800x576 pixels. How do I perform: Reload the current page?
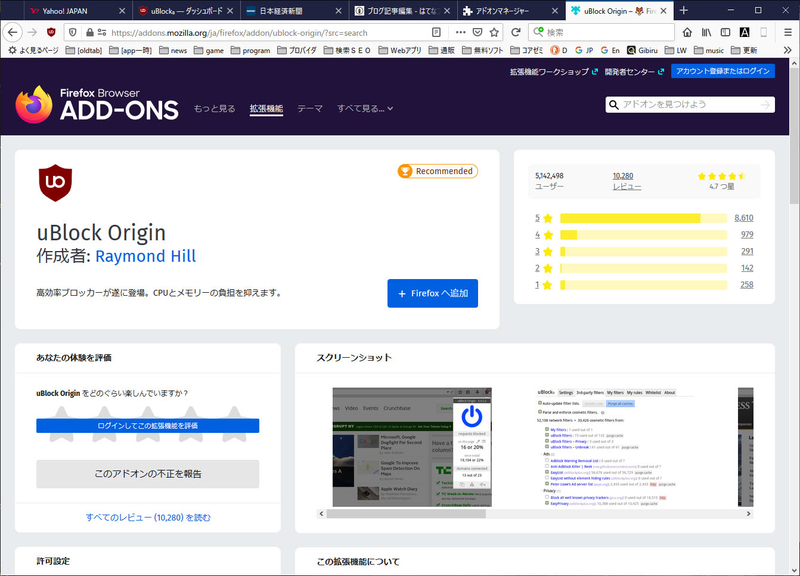click(x=516, y=32)
